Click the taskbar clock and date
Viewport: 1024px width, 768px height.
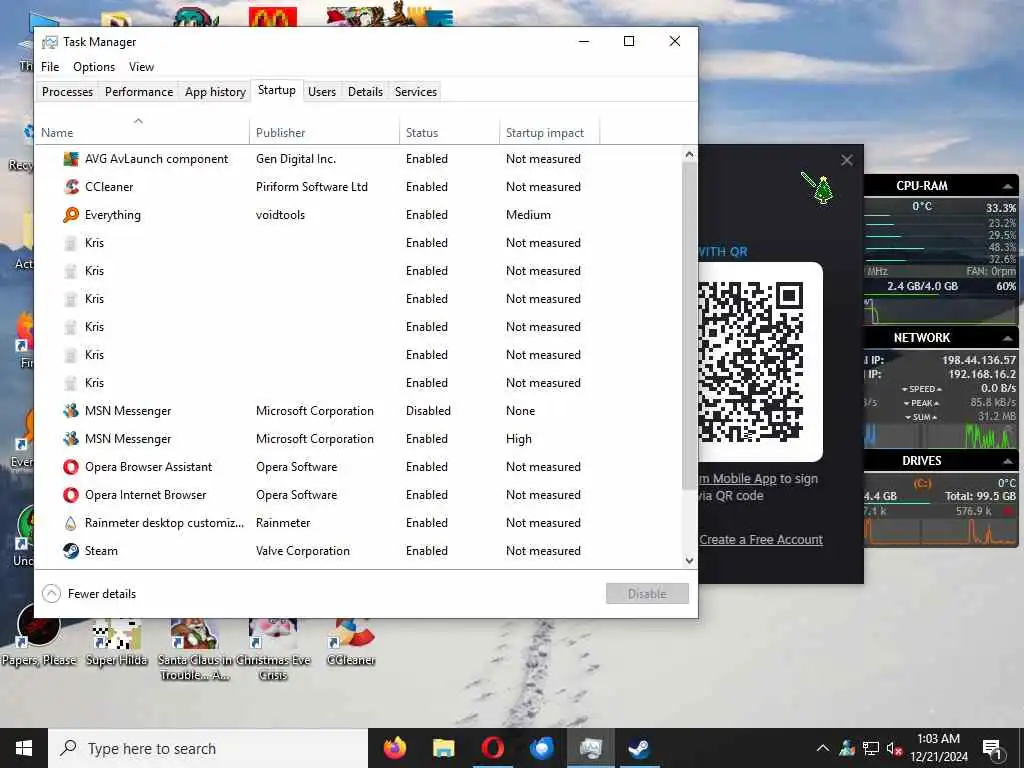coord(938,748)
